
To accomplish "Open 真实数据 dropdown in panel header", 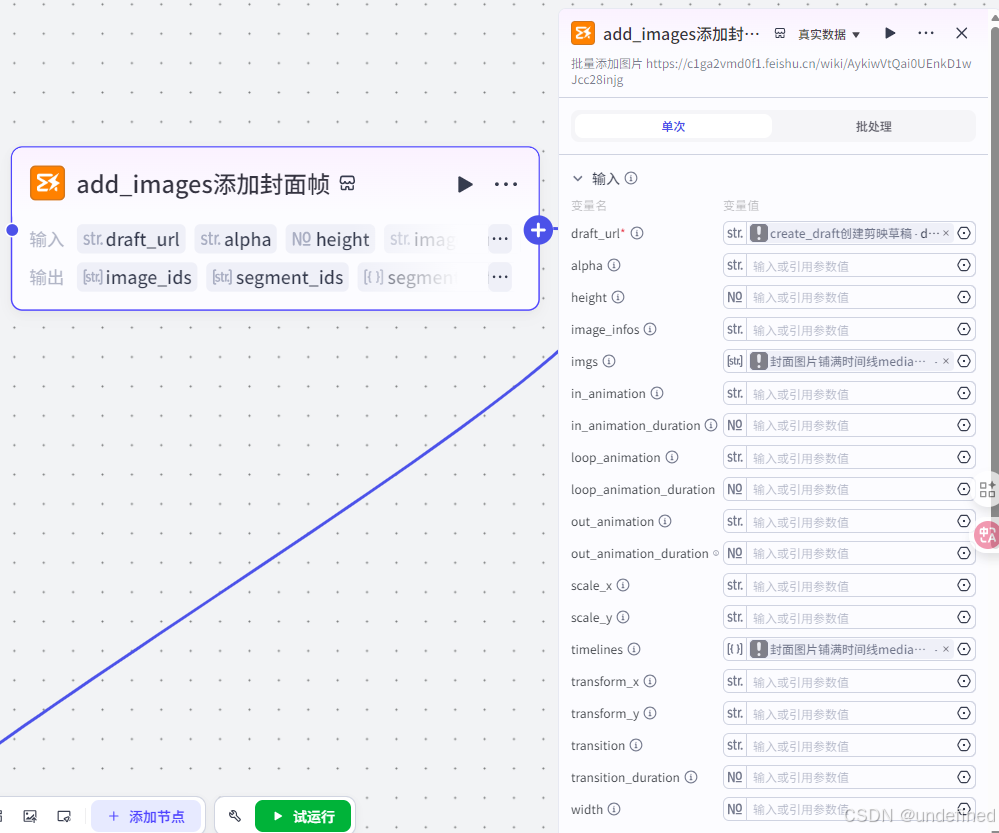I will click(829, 34).
